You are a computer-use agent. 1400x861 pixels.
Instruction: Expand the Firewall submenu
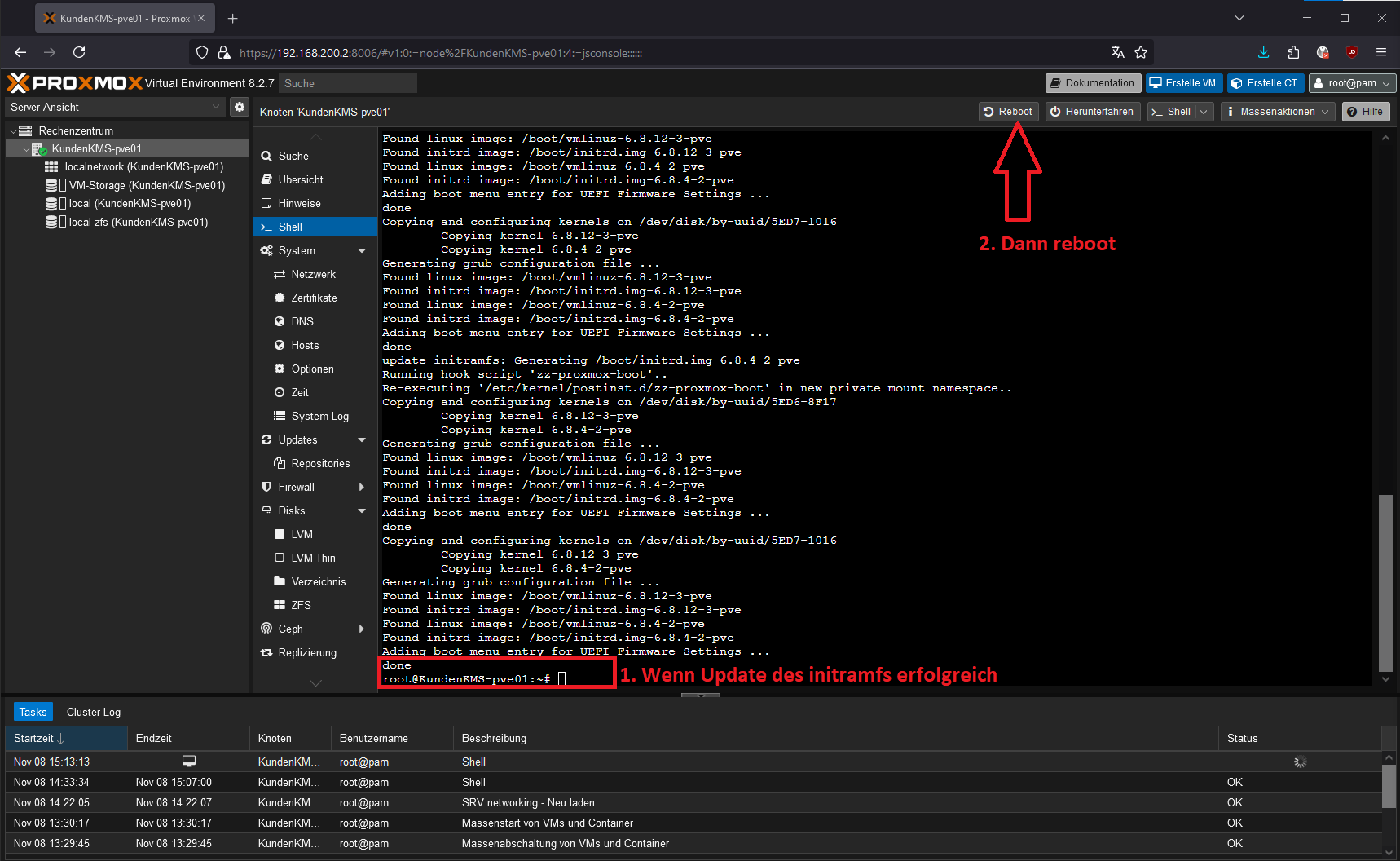tap(362, 488)
